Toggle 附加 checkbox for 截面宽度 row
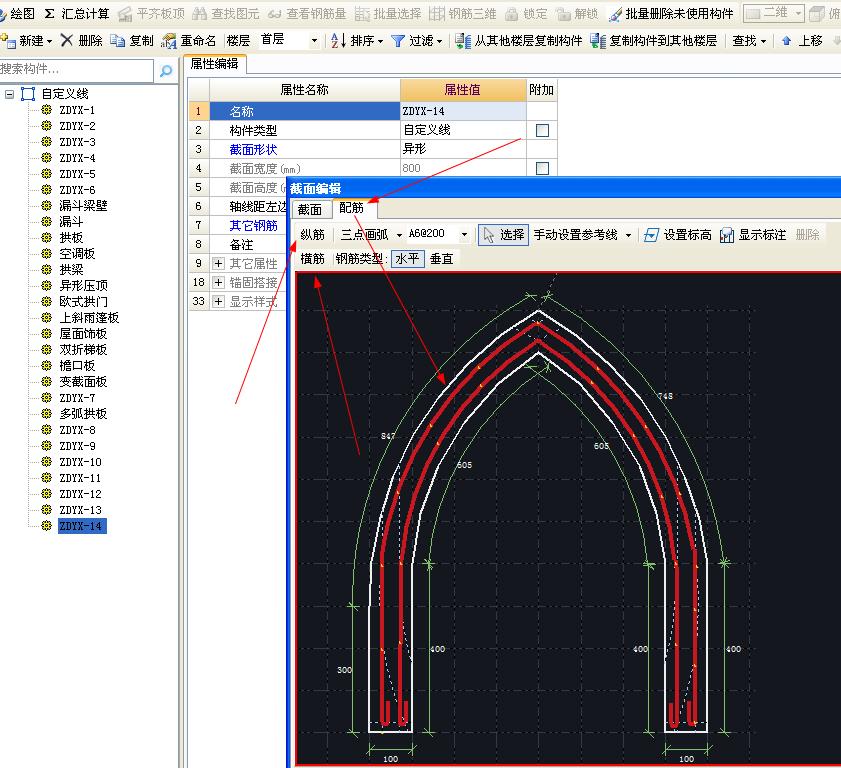The image size is (841, 768). [x=542, y=168]
